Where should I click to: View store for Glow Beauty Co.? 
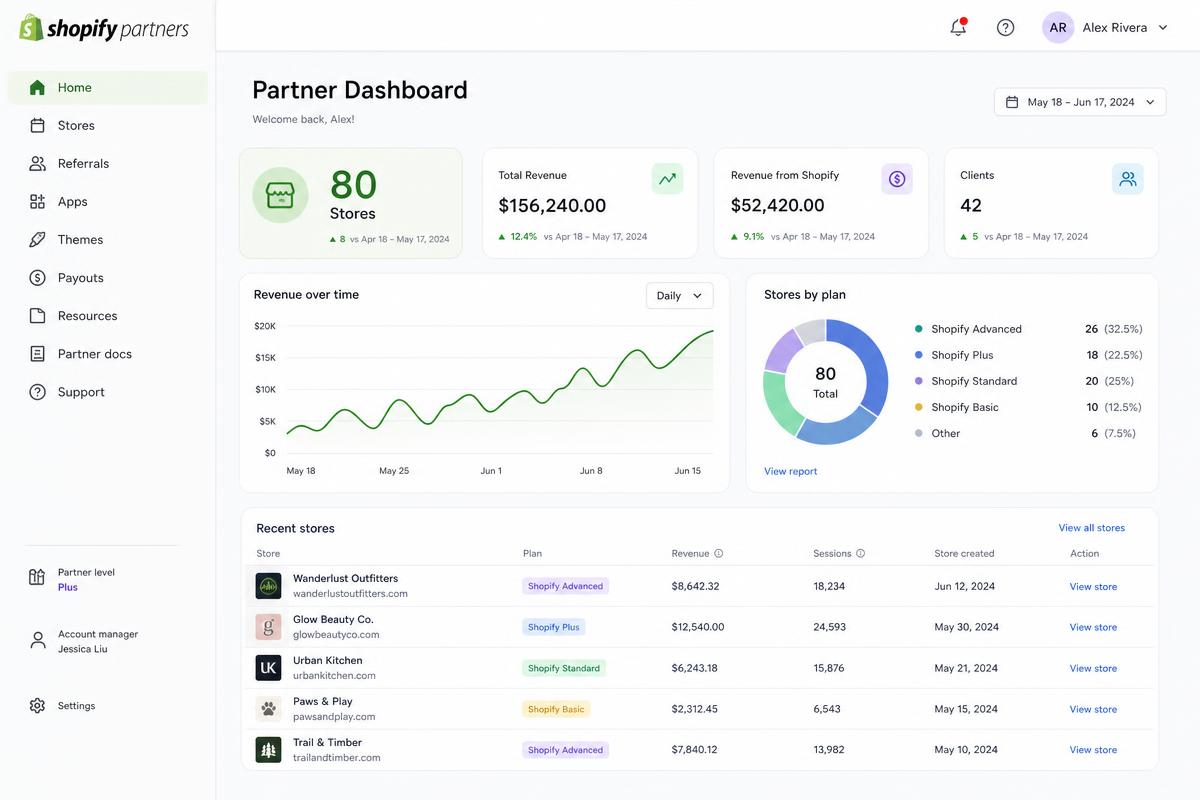tap(1093, 627)
